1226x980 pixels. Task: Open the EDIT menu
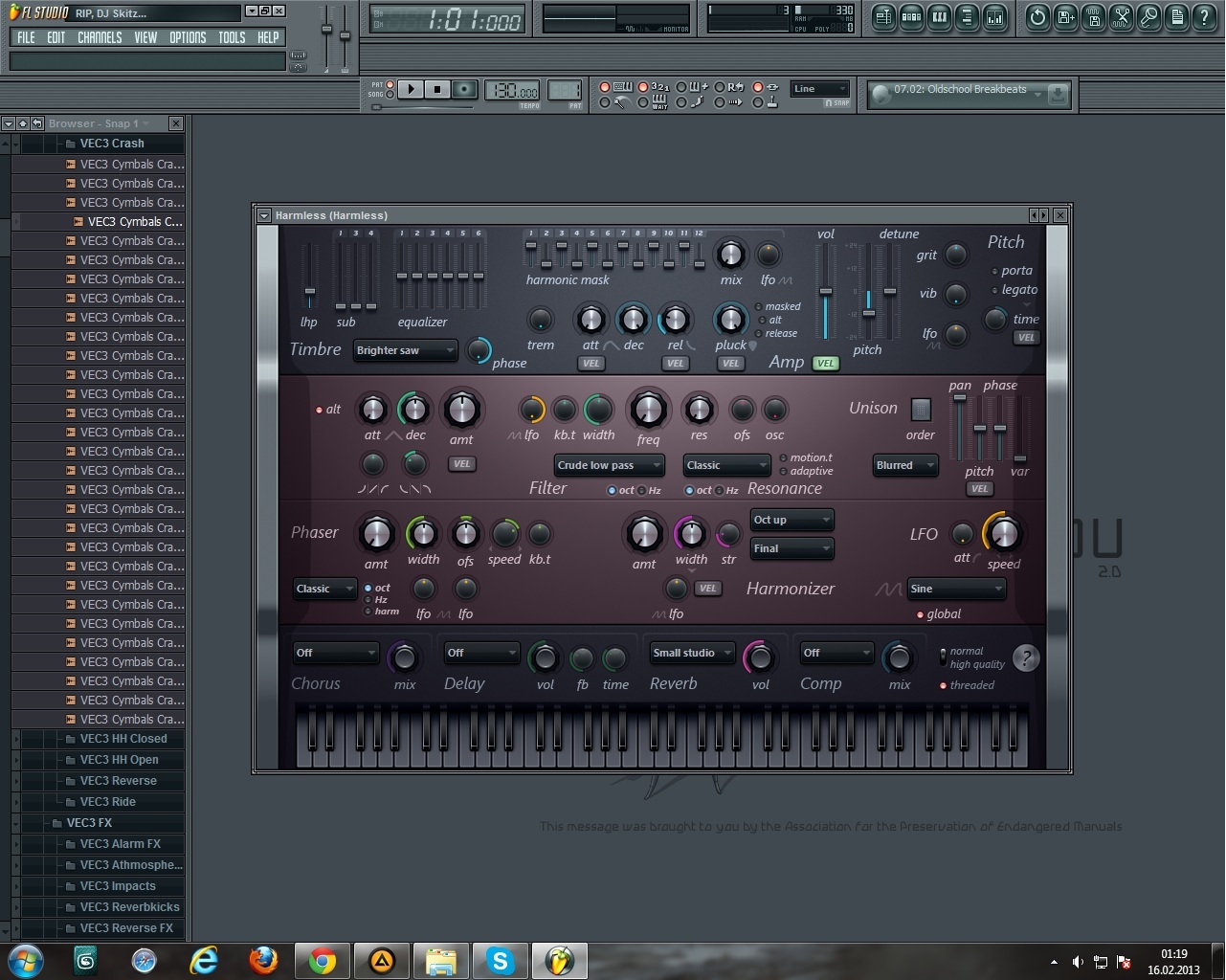point(56,37)
